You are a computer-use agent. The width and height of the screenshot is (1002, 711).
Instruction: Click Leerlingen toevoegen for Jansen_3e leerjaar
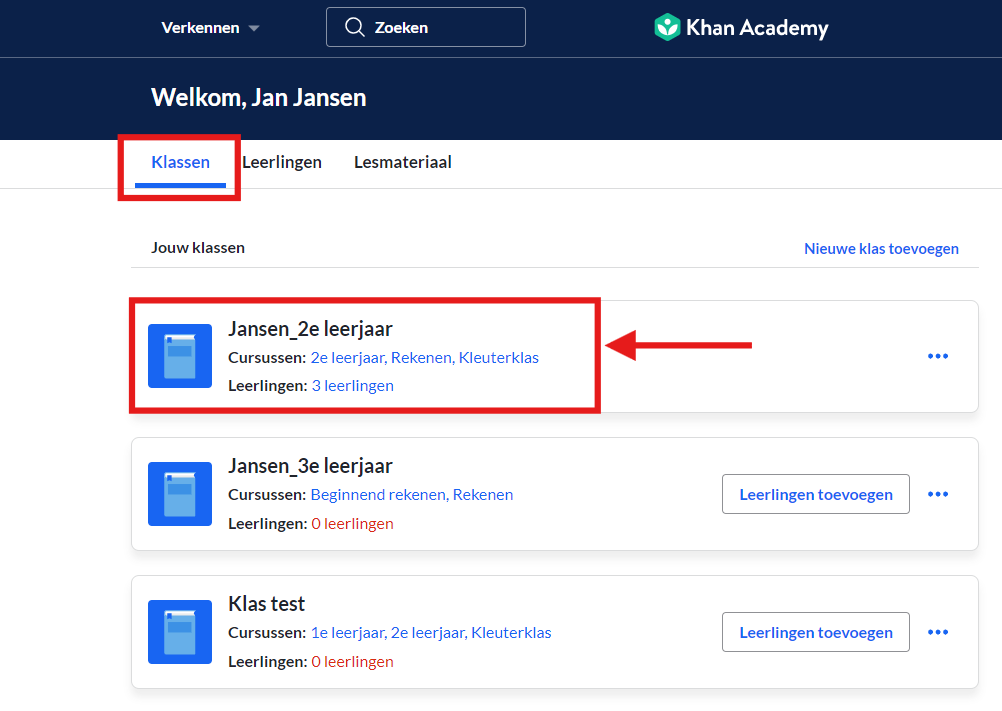[816, 494]
